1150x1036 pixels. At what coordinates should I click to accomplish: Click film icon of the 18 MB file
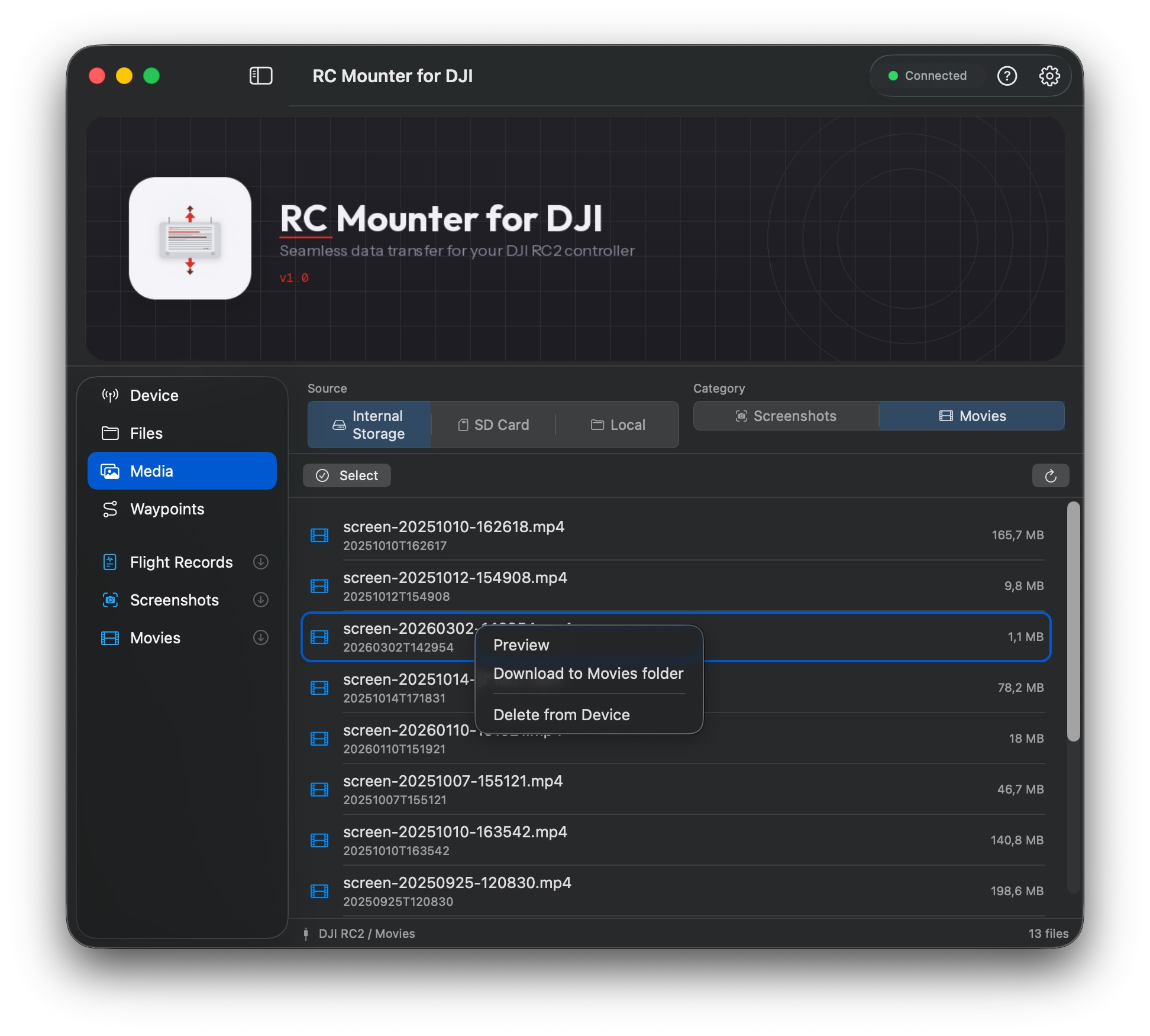coord(319,739)
